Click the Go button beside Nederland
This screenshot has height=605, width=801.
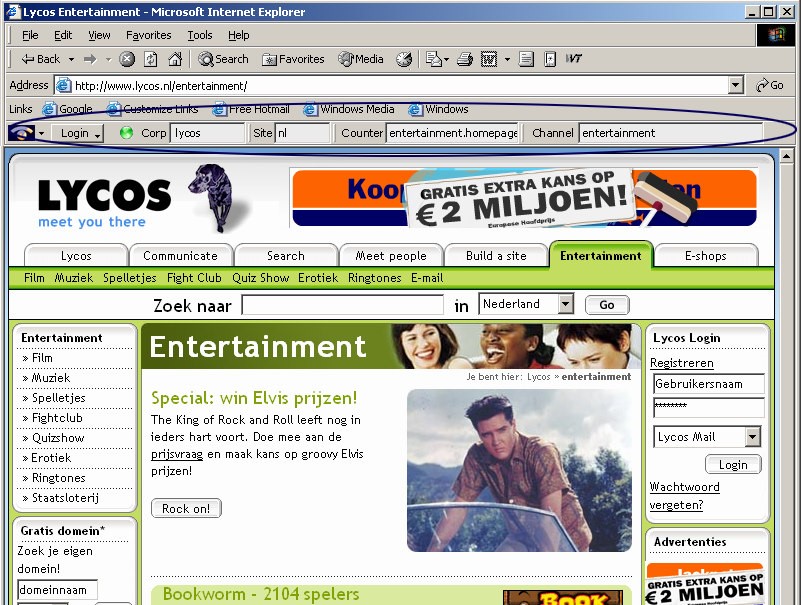click(606, 305)
